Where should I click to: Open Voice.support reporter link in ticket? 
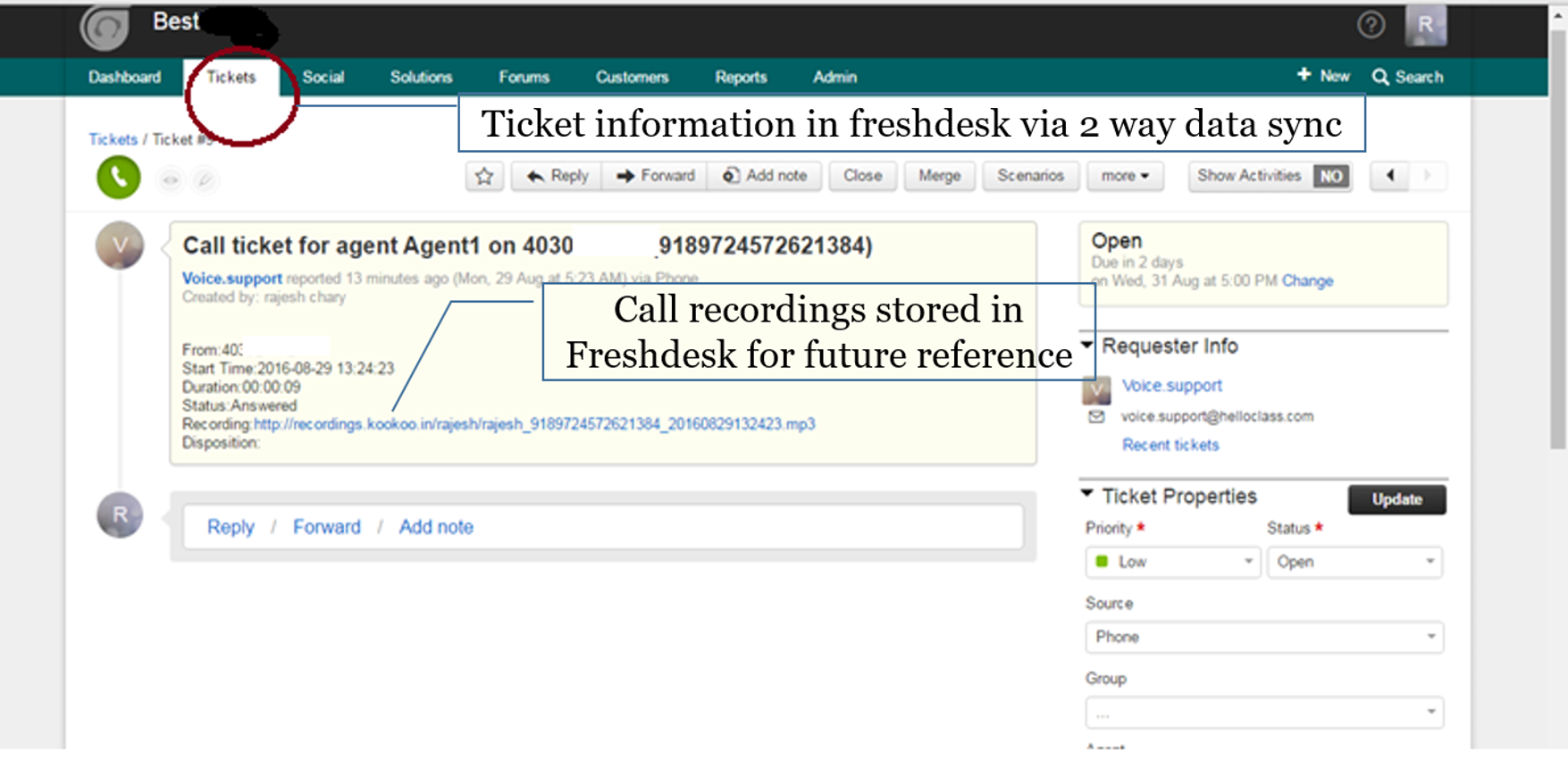tap(231, 279)
